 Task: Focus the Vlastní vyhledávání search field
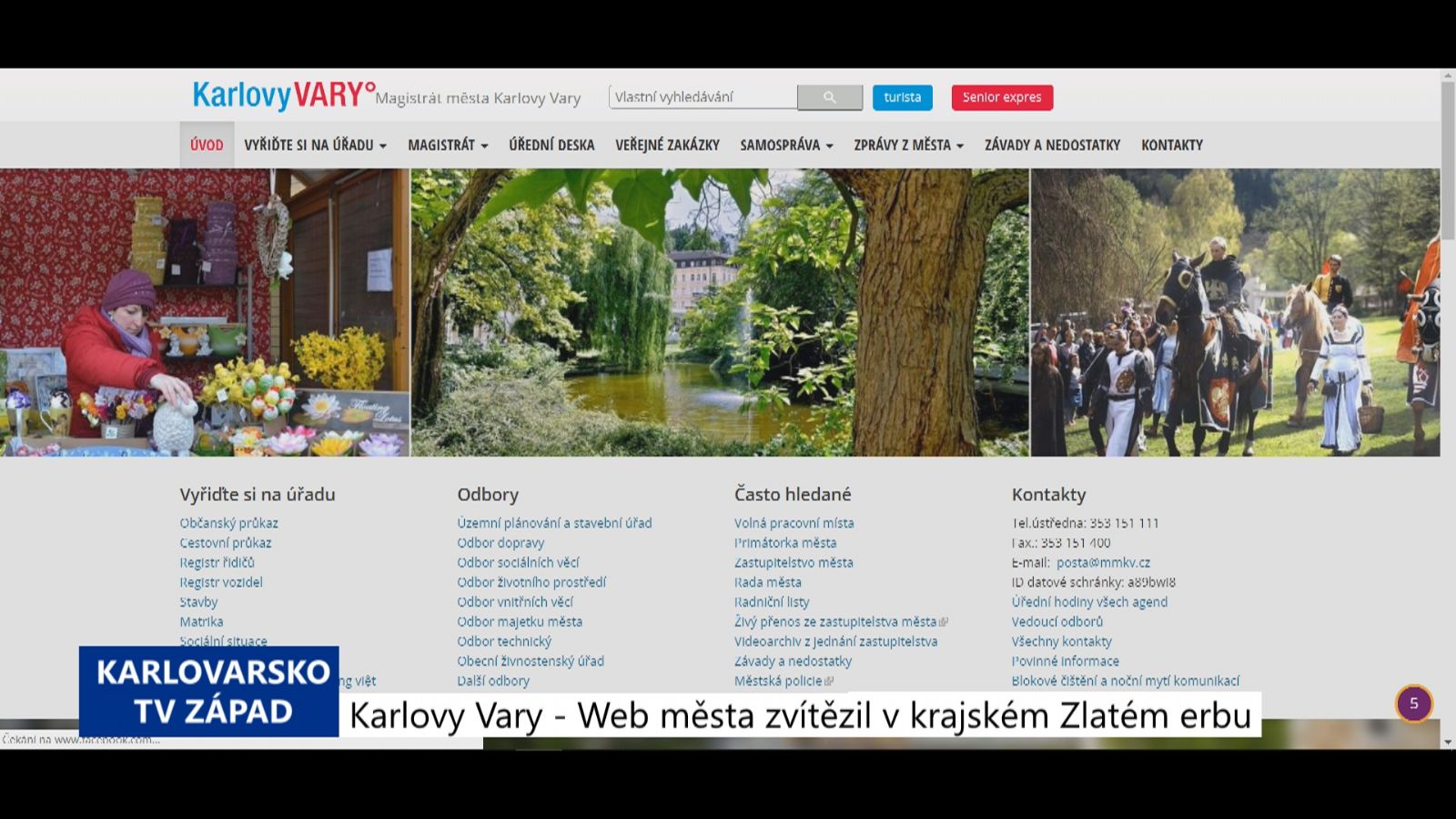point(703,97)
